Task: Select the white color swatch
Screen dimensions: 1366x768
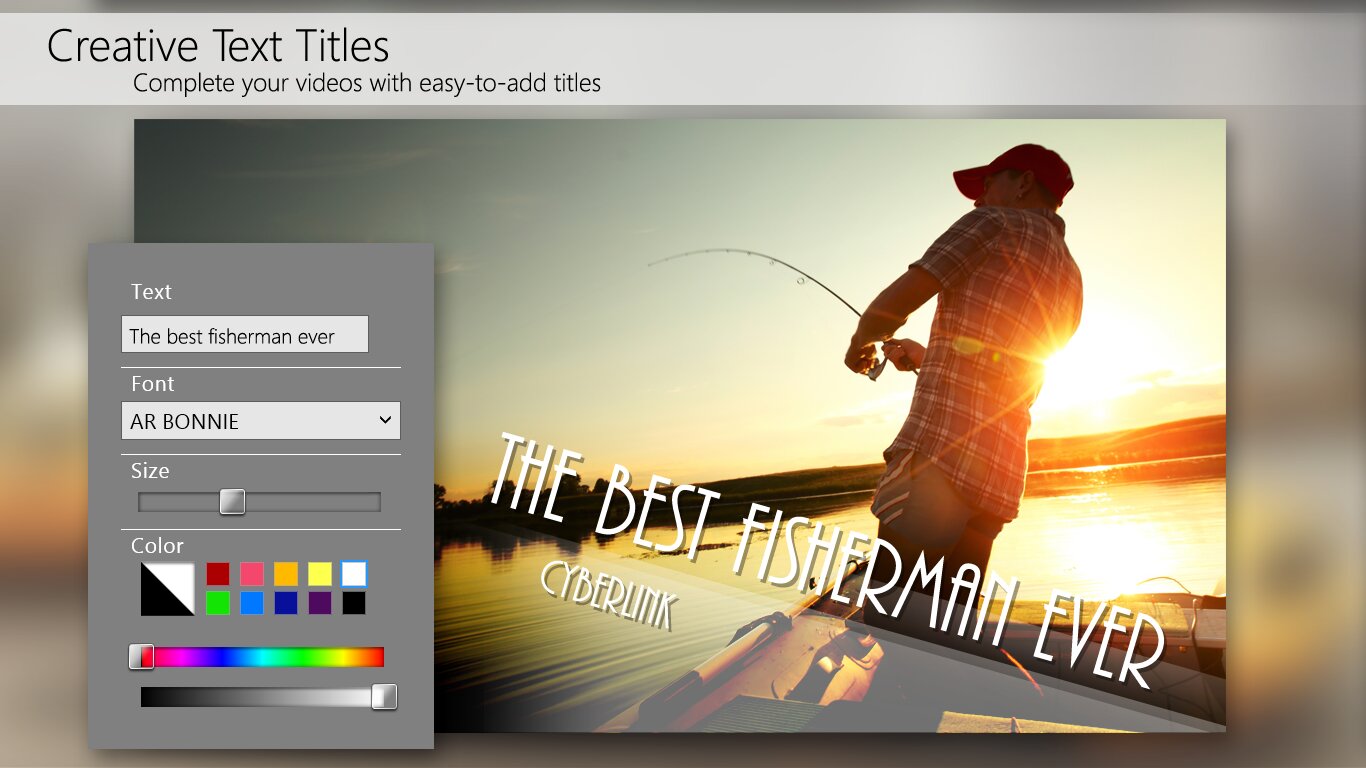Action: [x=354, y=574]
